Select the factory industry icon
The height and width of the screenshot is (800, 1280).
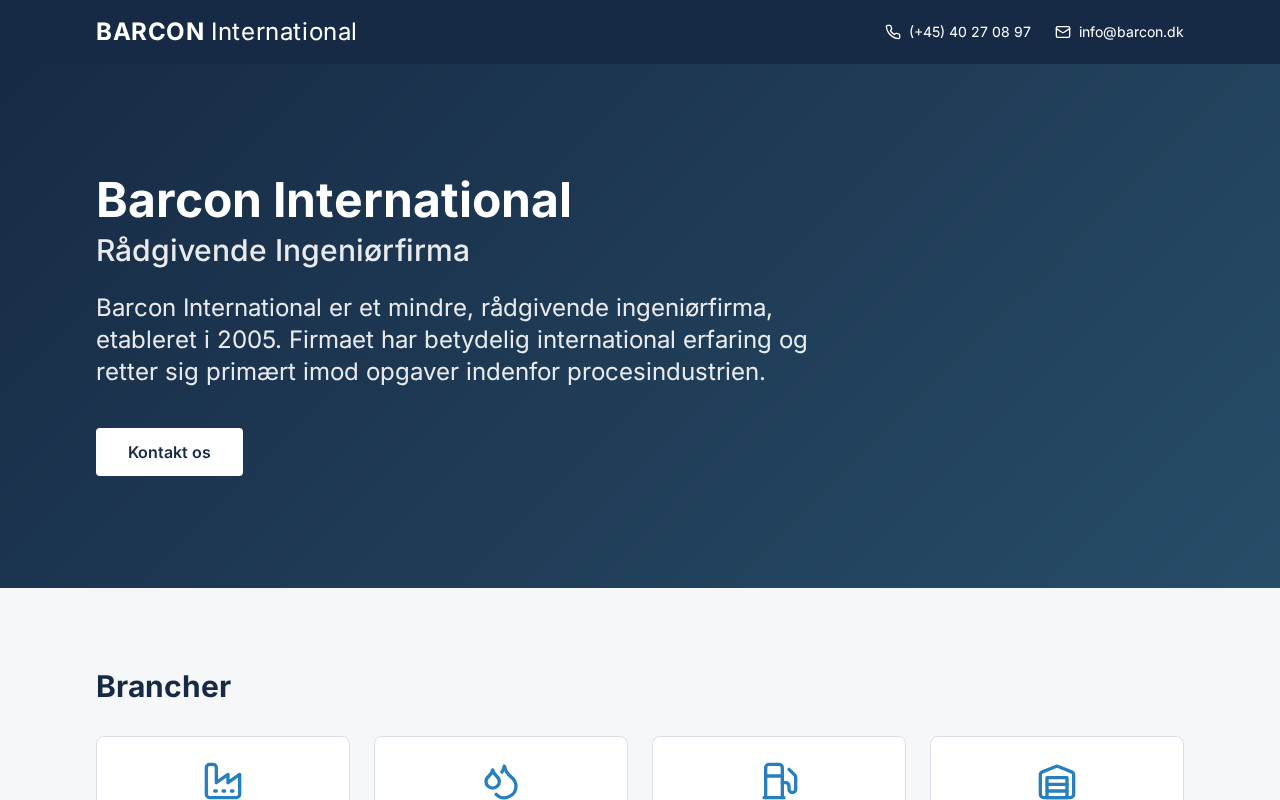tap(223, 781)
